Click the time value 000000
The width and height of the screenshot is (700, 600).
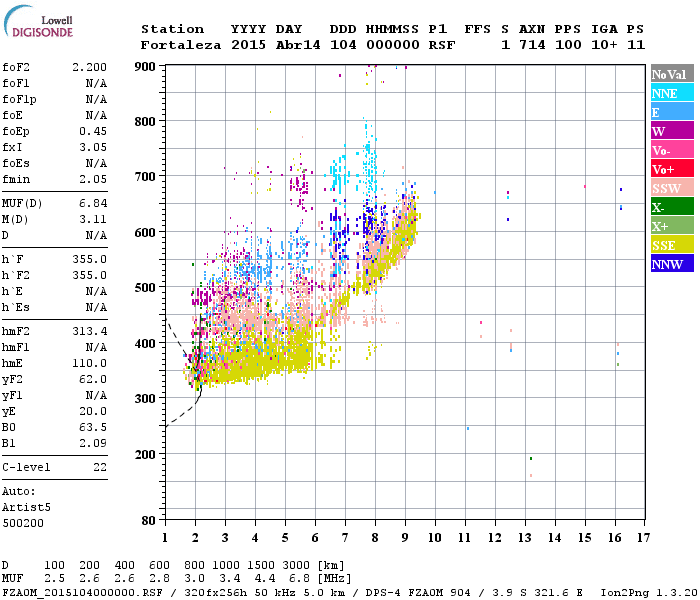point(392,45)
